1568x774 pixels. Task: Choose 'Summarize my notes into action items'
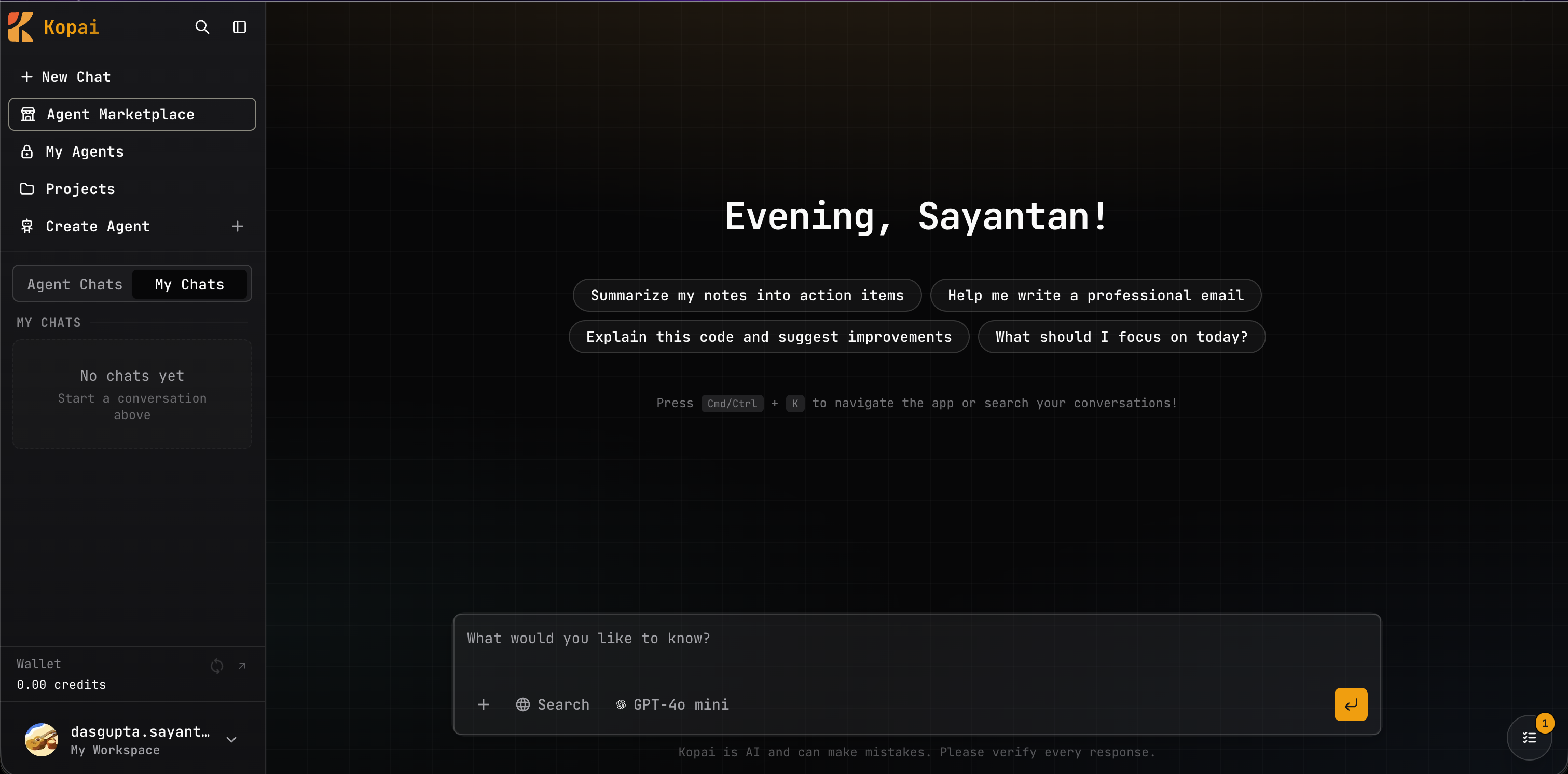pos(747,295)
